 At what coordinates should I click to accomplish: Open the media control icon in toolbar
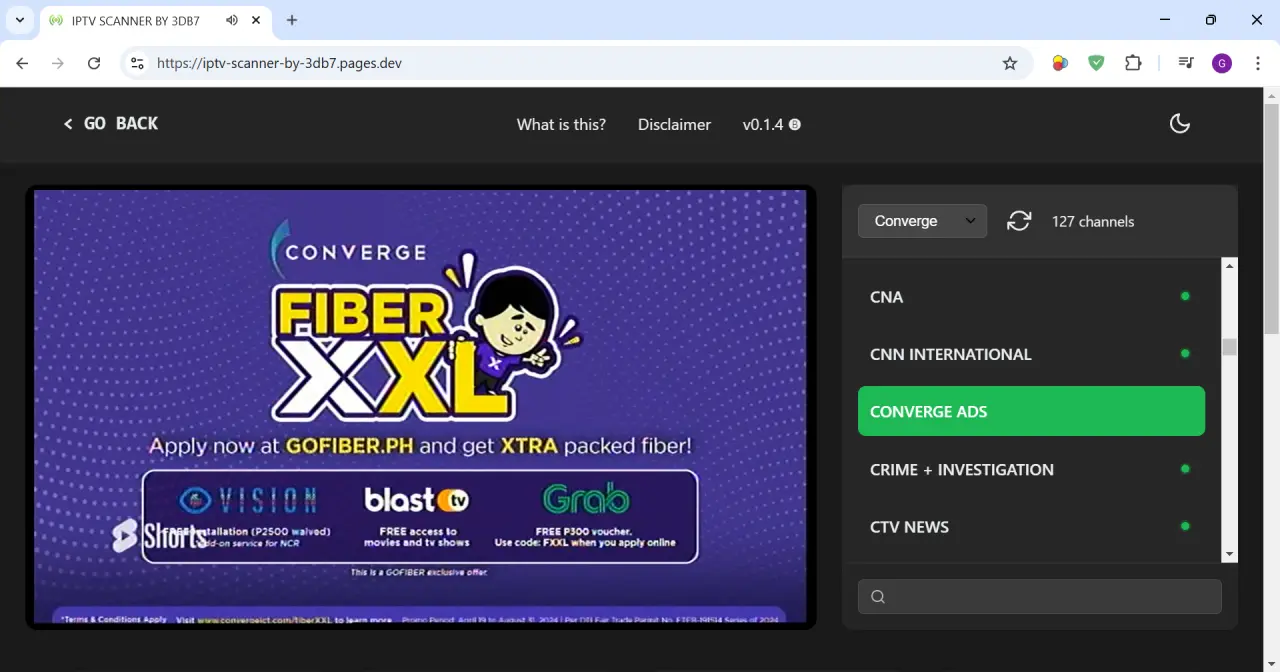click(x=1186, y=63)
